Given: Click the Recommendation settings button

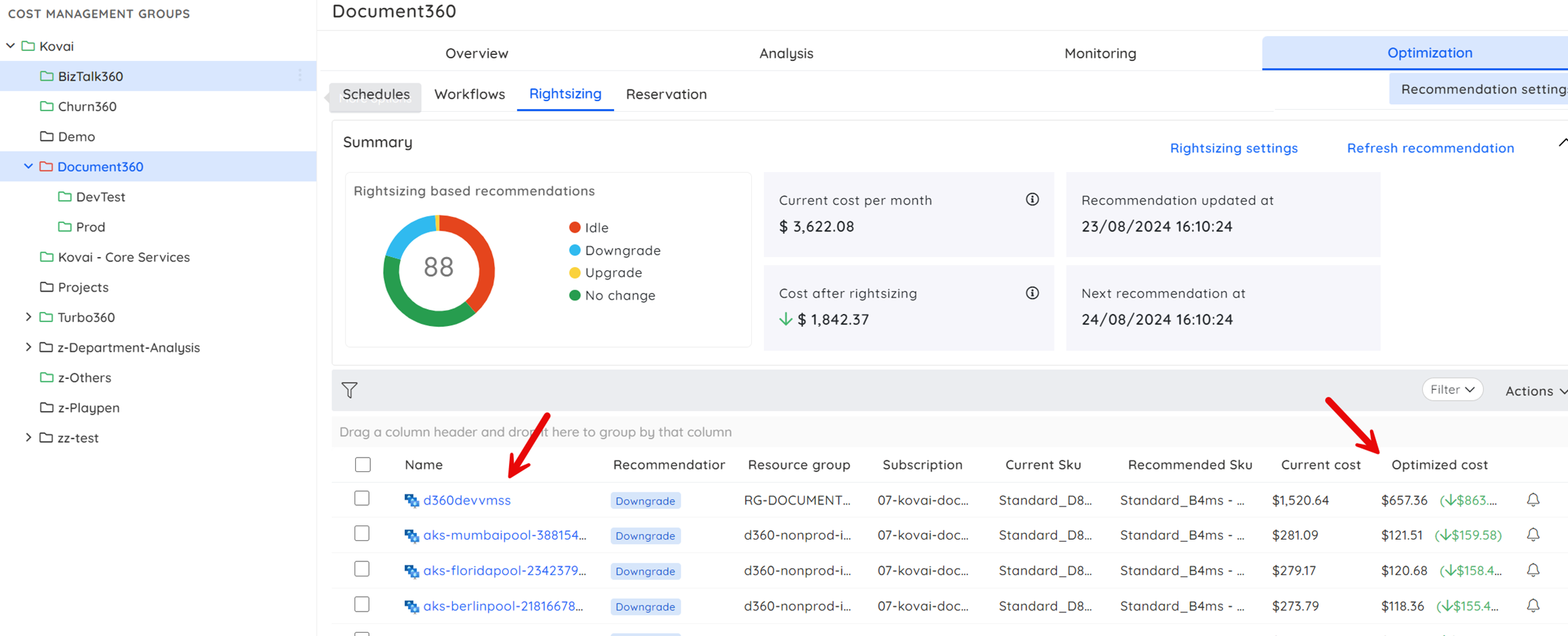Looking at the screenshot, I should click(x=1479, y=90).
